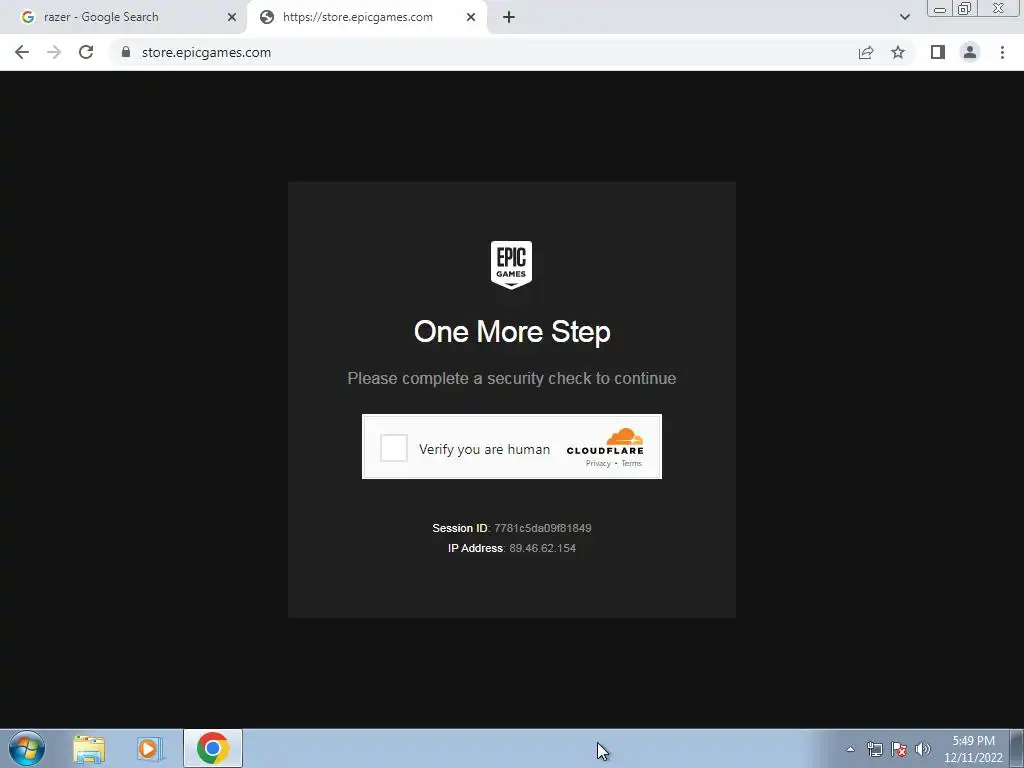Switch to the razer - Google Search tab
1024x768 pixels.
point(124,17)
